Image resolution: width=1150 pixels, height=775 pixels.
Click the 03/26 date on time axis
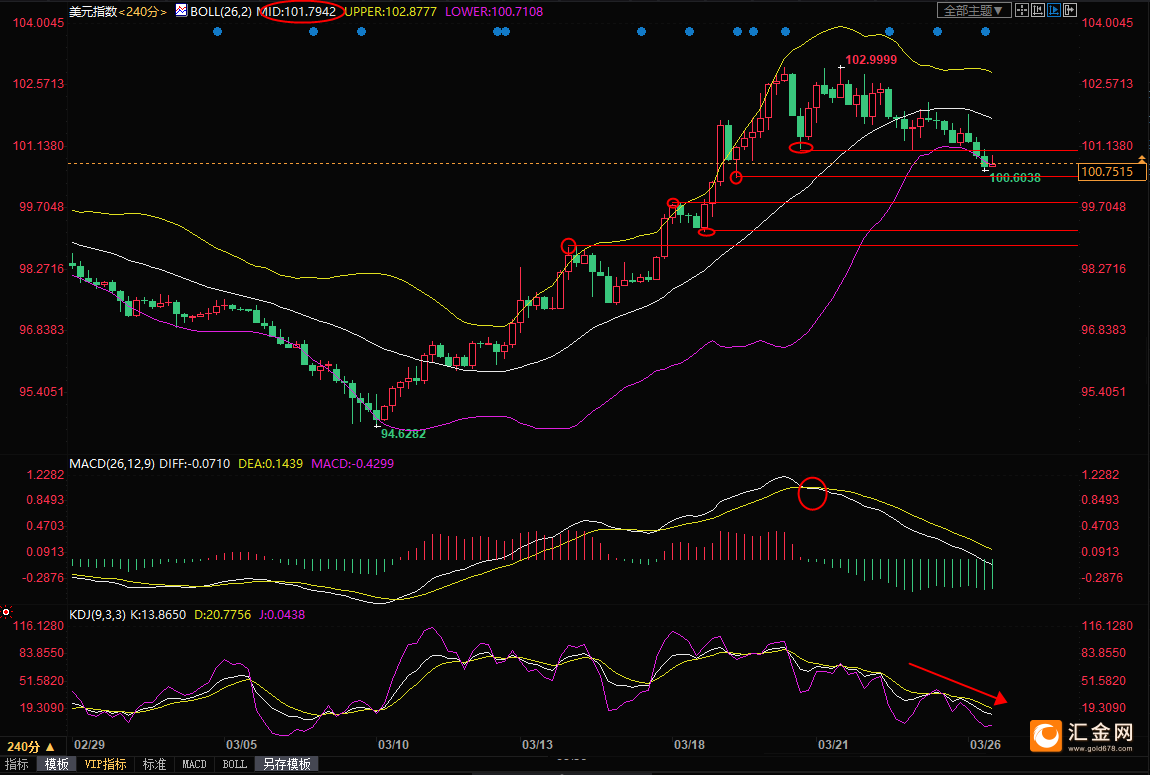pyautogui.click(x=986, y=745)
